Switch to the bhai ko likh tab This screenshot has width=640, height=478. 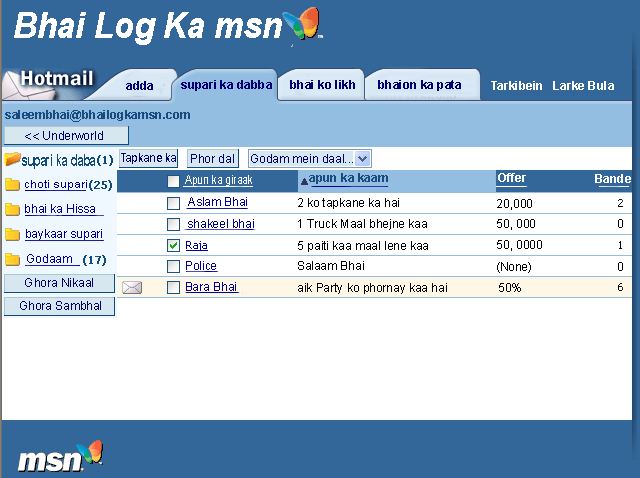point(322,85)
